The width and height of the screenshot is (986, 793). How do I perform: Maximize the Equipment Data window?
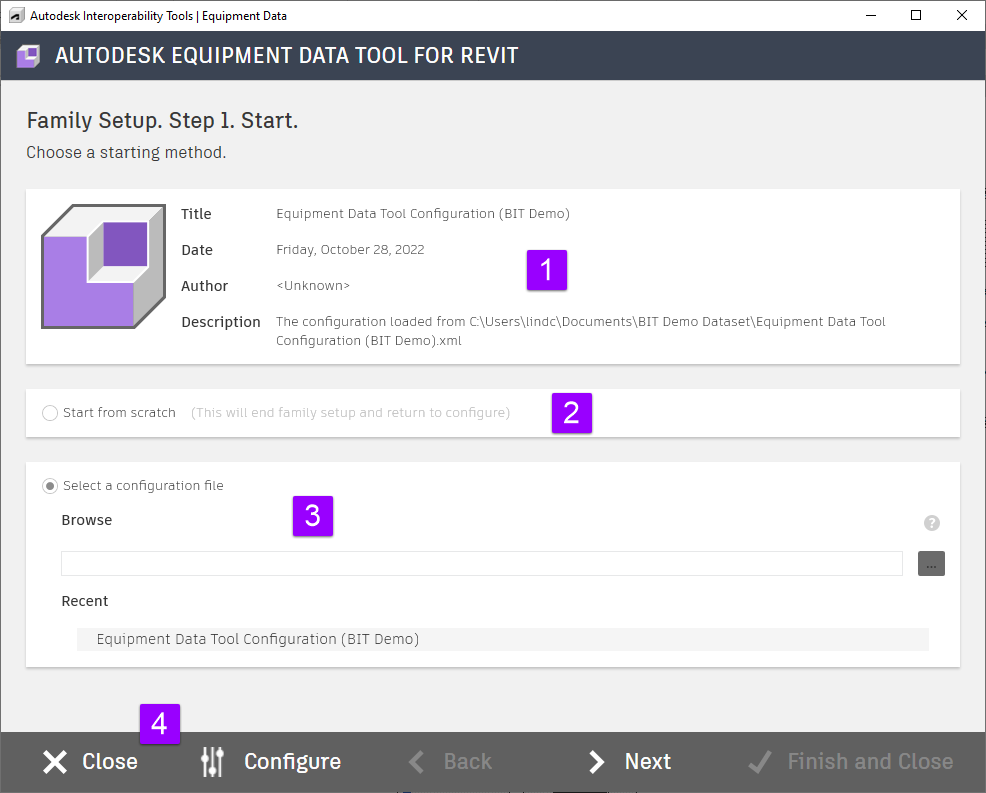[916, 16]
